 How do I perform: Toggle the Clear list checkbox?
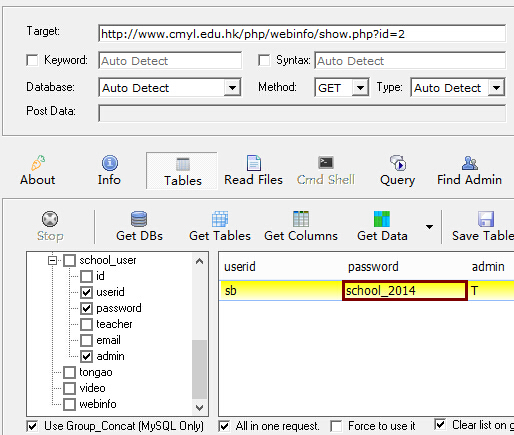point(440,425)
